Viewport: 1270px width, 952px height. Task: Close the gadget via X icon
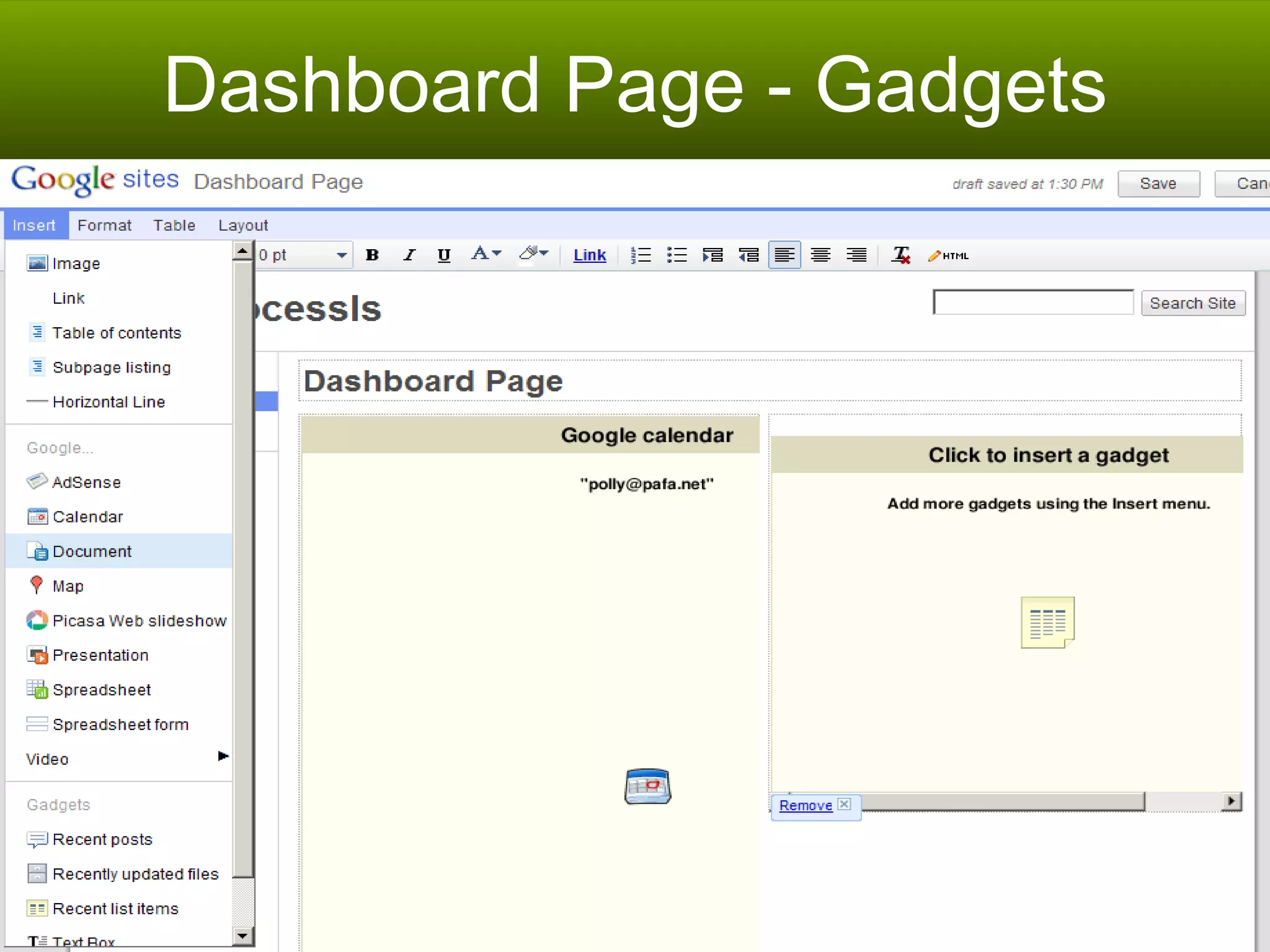844,804
